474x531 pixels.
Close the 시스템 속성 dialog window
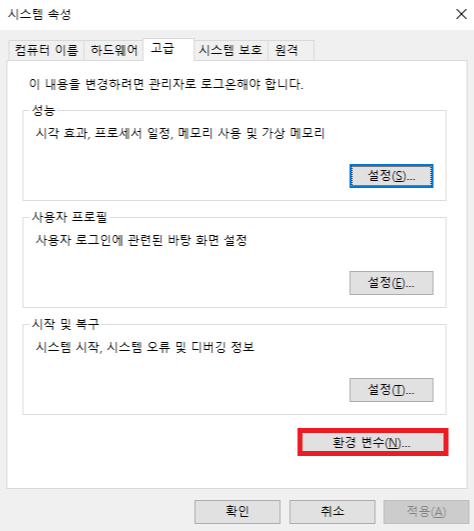[x=461, y=14]
